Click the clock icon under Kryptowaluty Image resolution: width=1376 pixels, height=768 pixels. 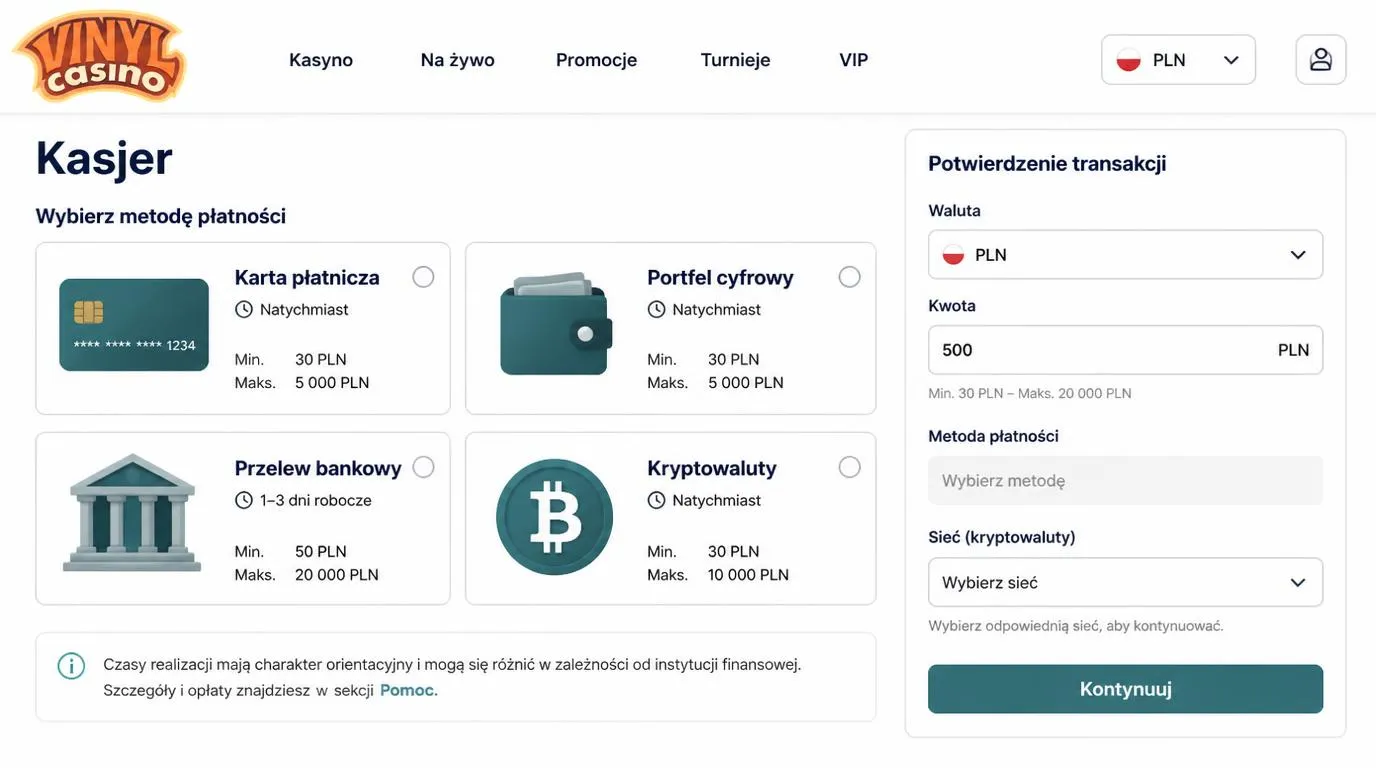click(x=656, y=500)
